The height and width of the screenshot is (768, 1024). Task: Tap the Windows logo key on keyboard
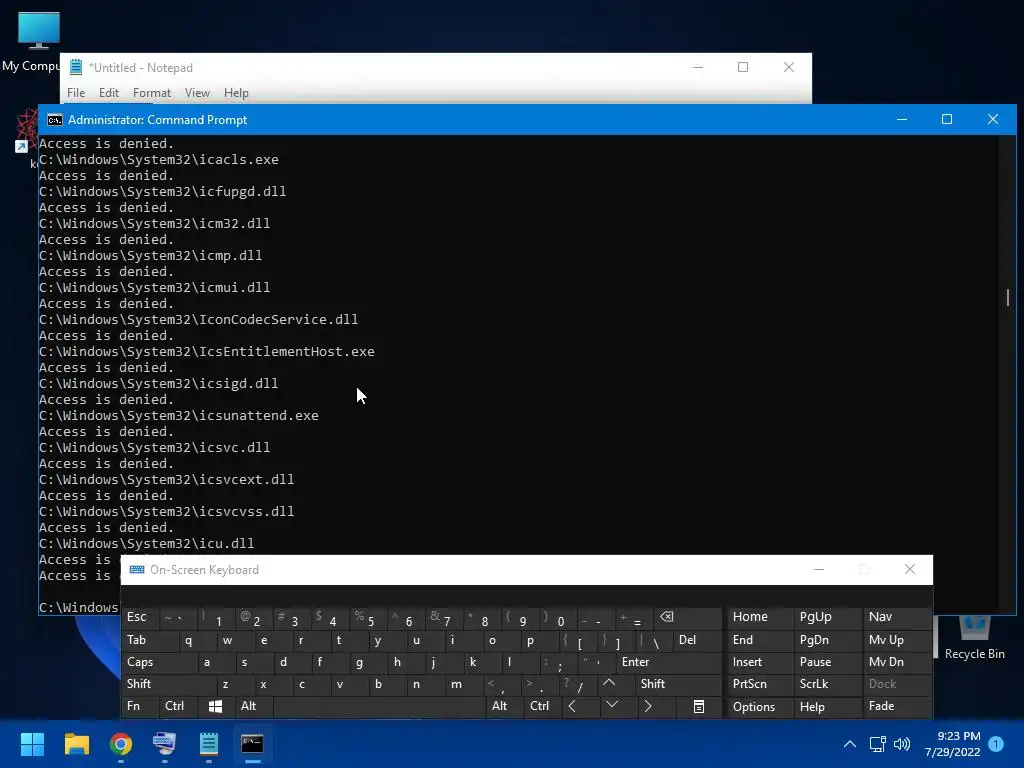tap(216, 706)
